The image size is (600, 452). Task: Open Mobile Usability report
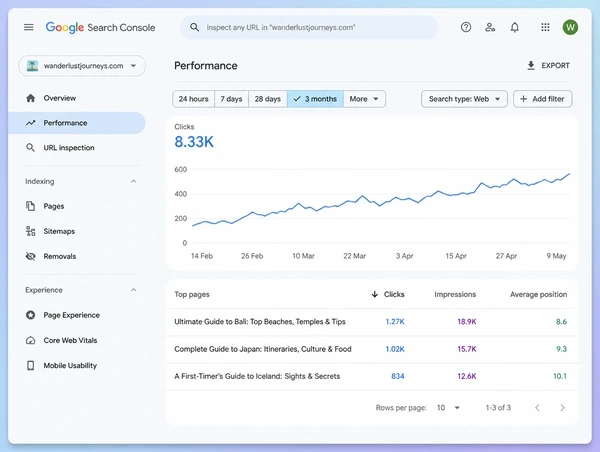77,365
